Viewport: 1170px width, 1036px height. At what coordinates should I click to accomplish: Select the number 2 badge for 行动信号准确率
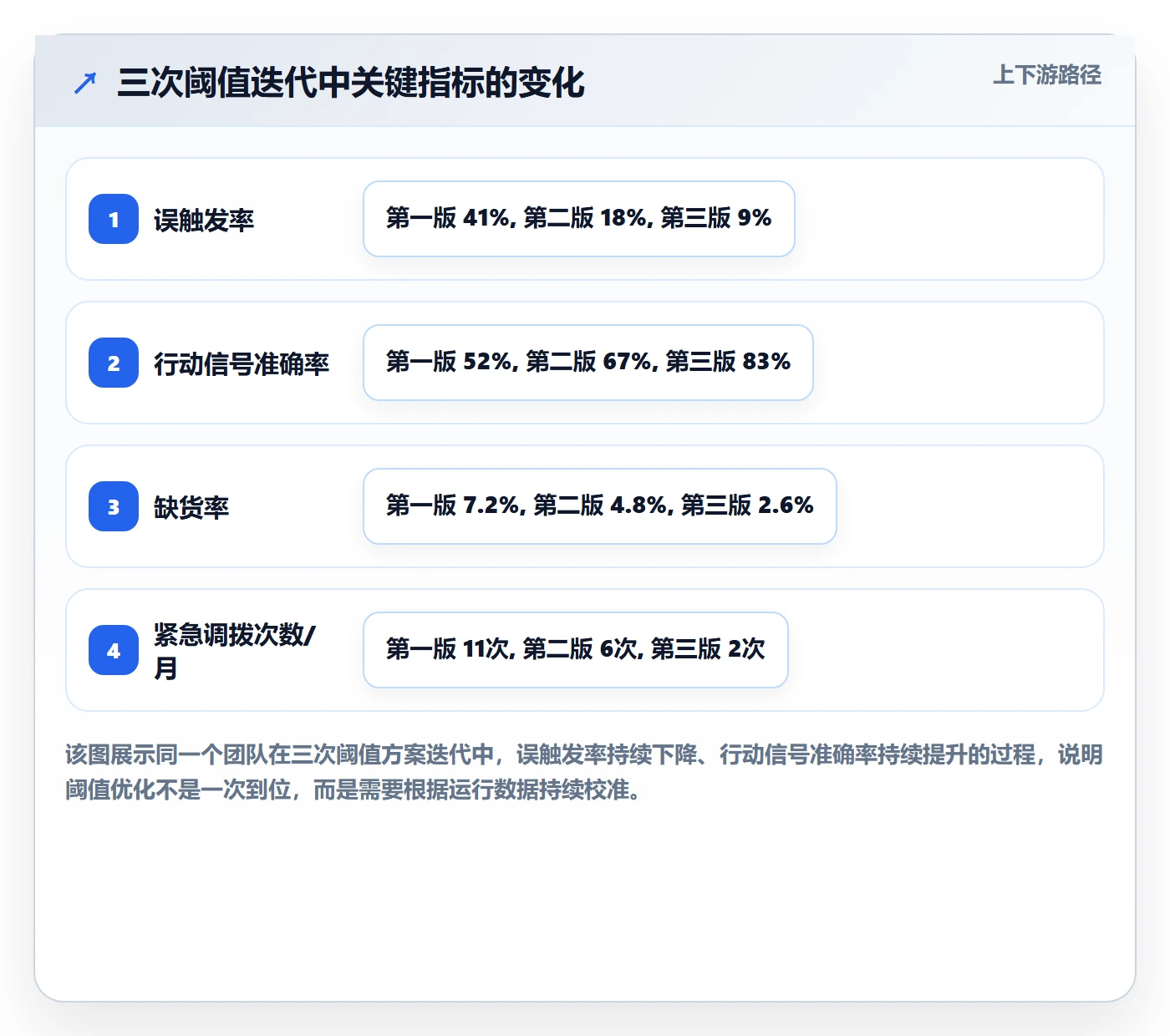(x=114, y=363)
